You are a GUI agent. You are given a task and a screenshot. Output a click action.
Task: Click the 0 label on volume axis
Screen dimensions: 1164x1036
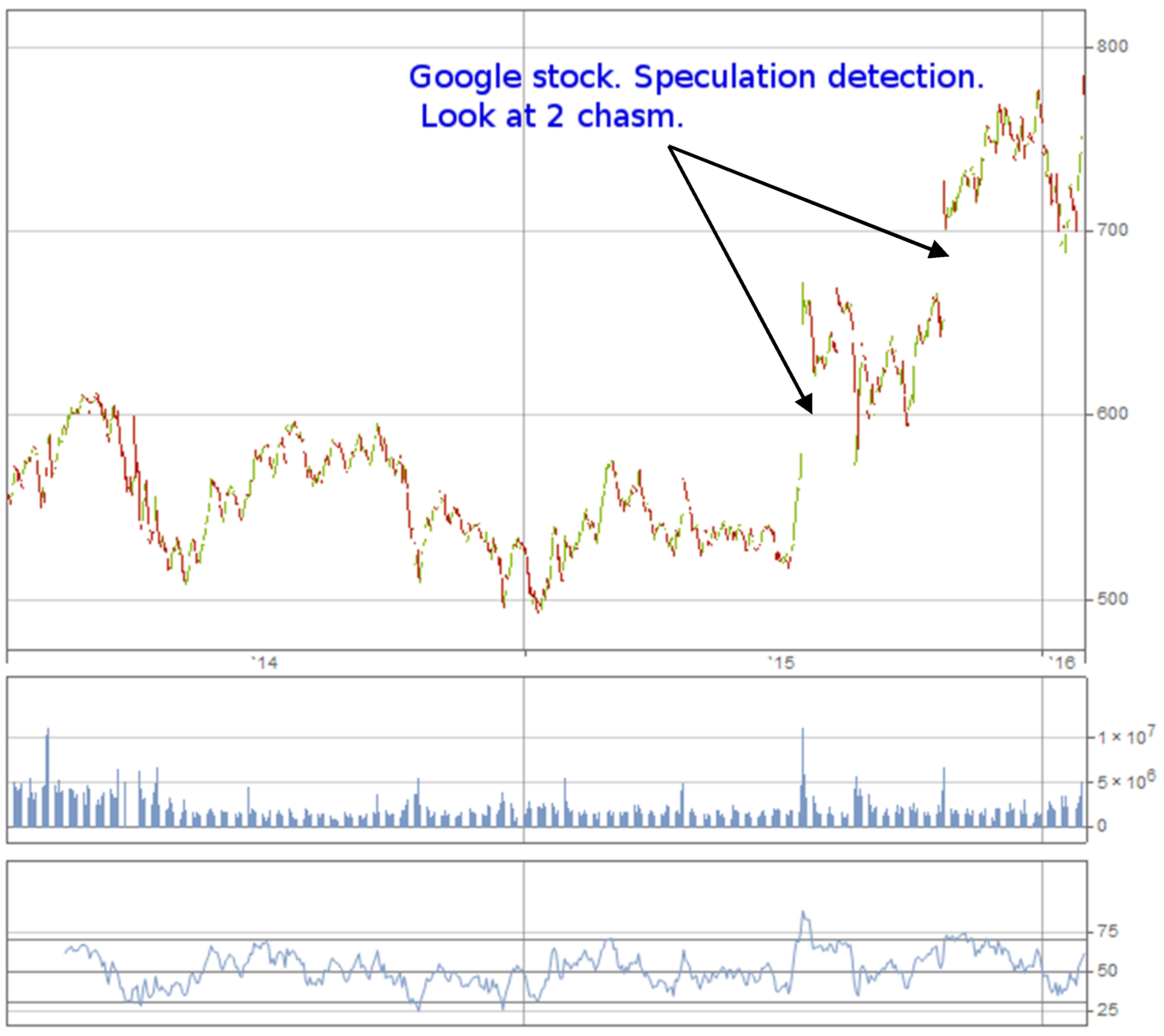1102,826
